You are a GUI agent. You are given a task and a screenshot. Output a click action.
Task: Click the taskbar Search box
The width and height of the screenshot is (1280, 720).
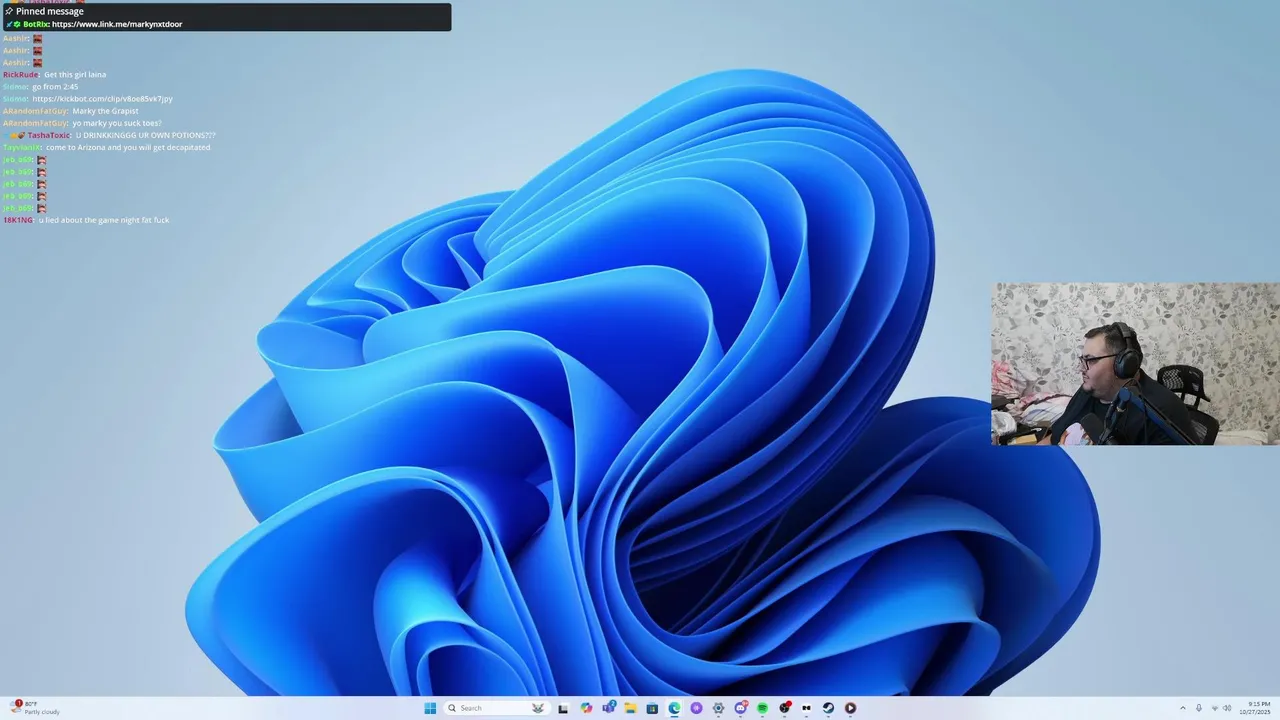coord(497,708)
